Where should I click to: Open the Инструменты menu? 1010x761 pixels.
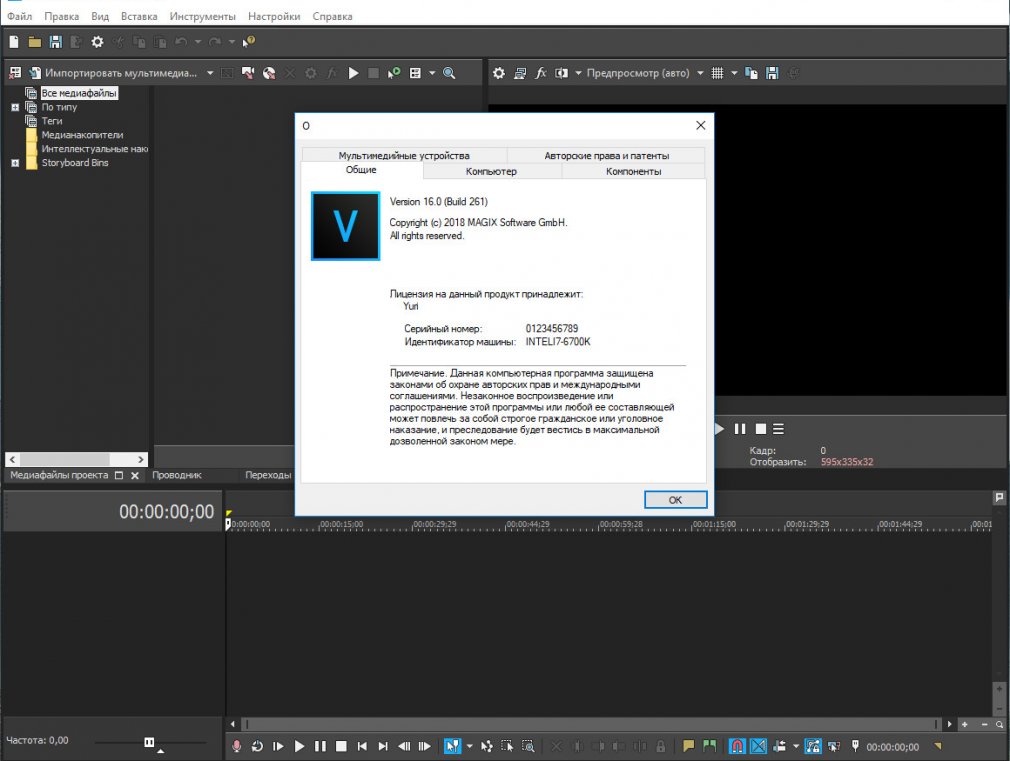[202, 16]
